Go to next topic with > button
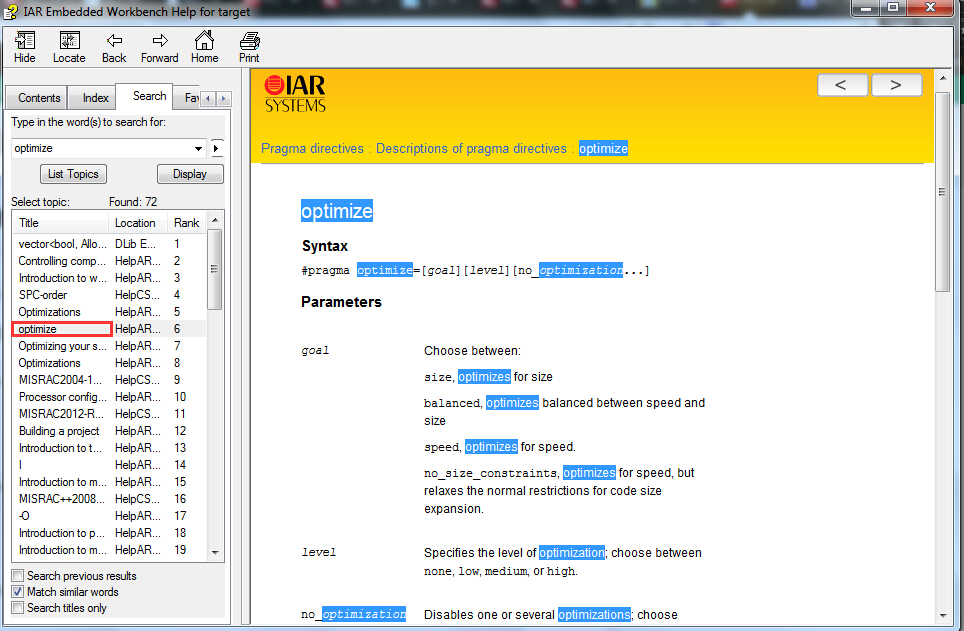This screenshot has width=964, height=631. click(x=895, y=85)
